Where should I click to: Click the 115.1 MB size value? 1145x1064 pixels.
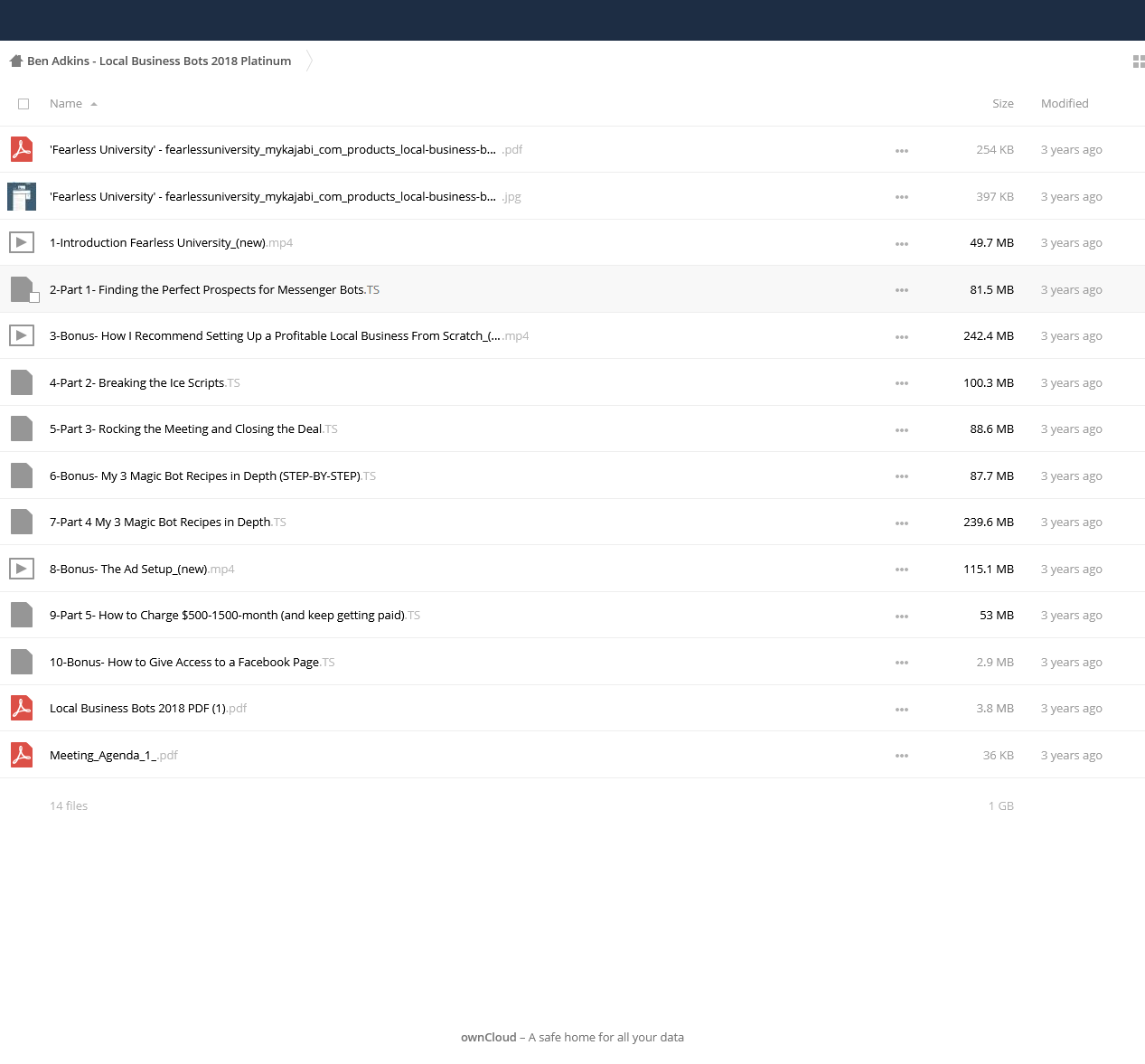[x=989, y=570]
